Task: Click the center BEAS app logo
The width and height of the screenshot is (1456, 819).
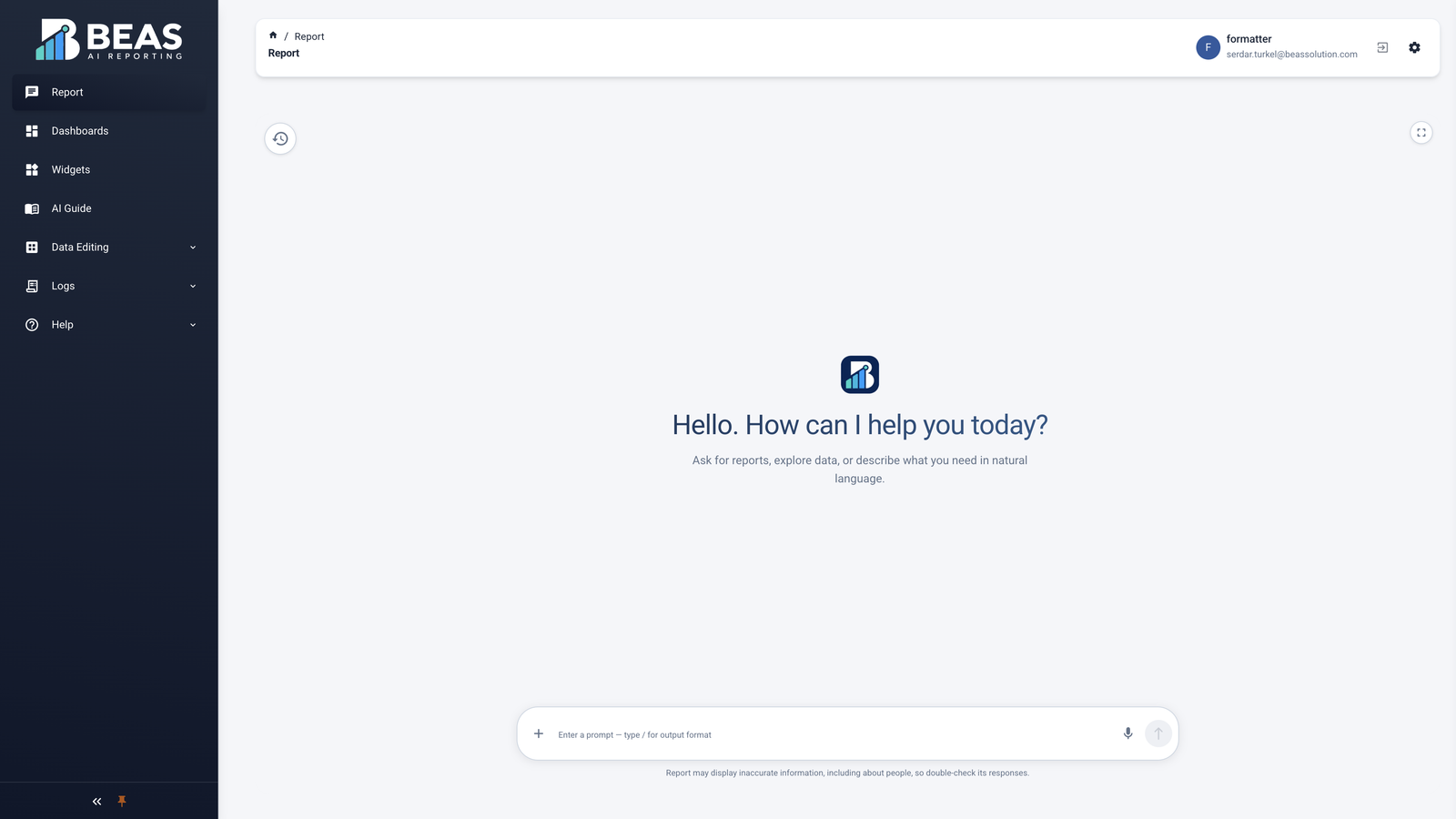Action: [860, 375]
